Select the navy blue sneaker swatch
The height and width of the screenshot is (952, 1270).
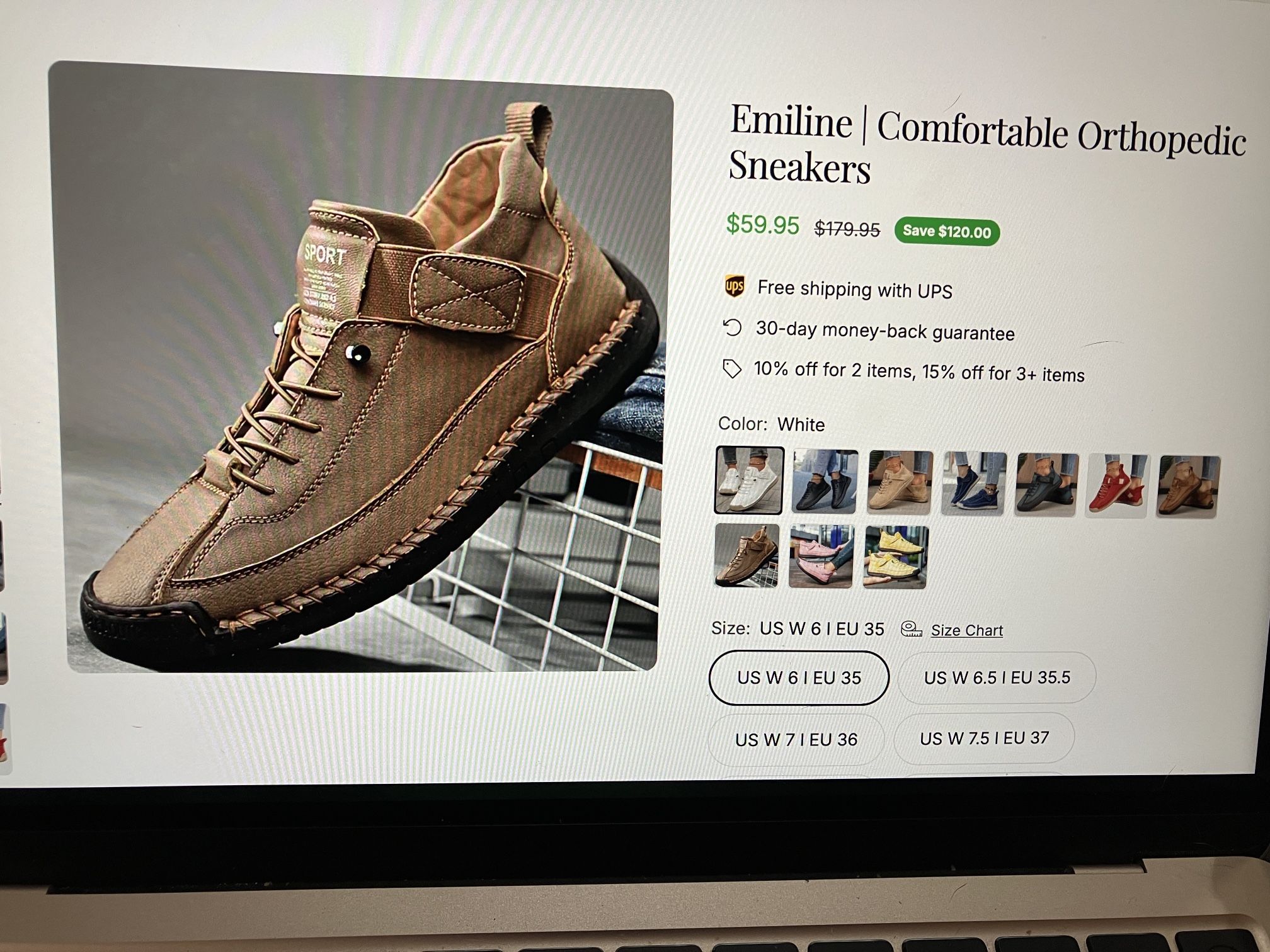974,484
